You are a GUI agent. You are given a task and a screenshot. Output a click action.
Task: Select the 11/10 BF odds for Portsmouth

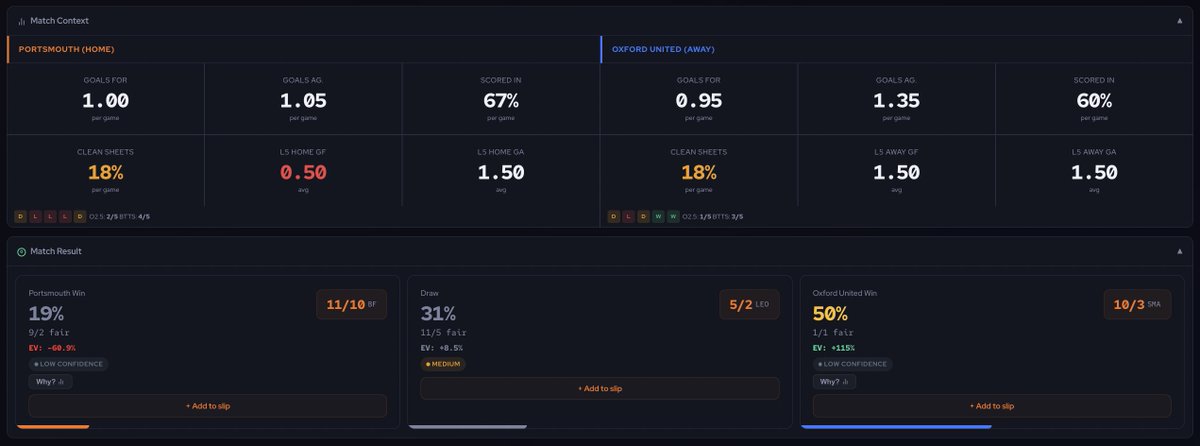tap(351, 304)
